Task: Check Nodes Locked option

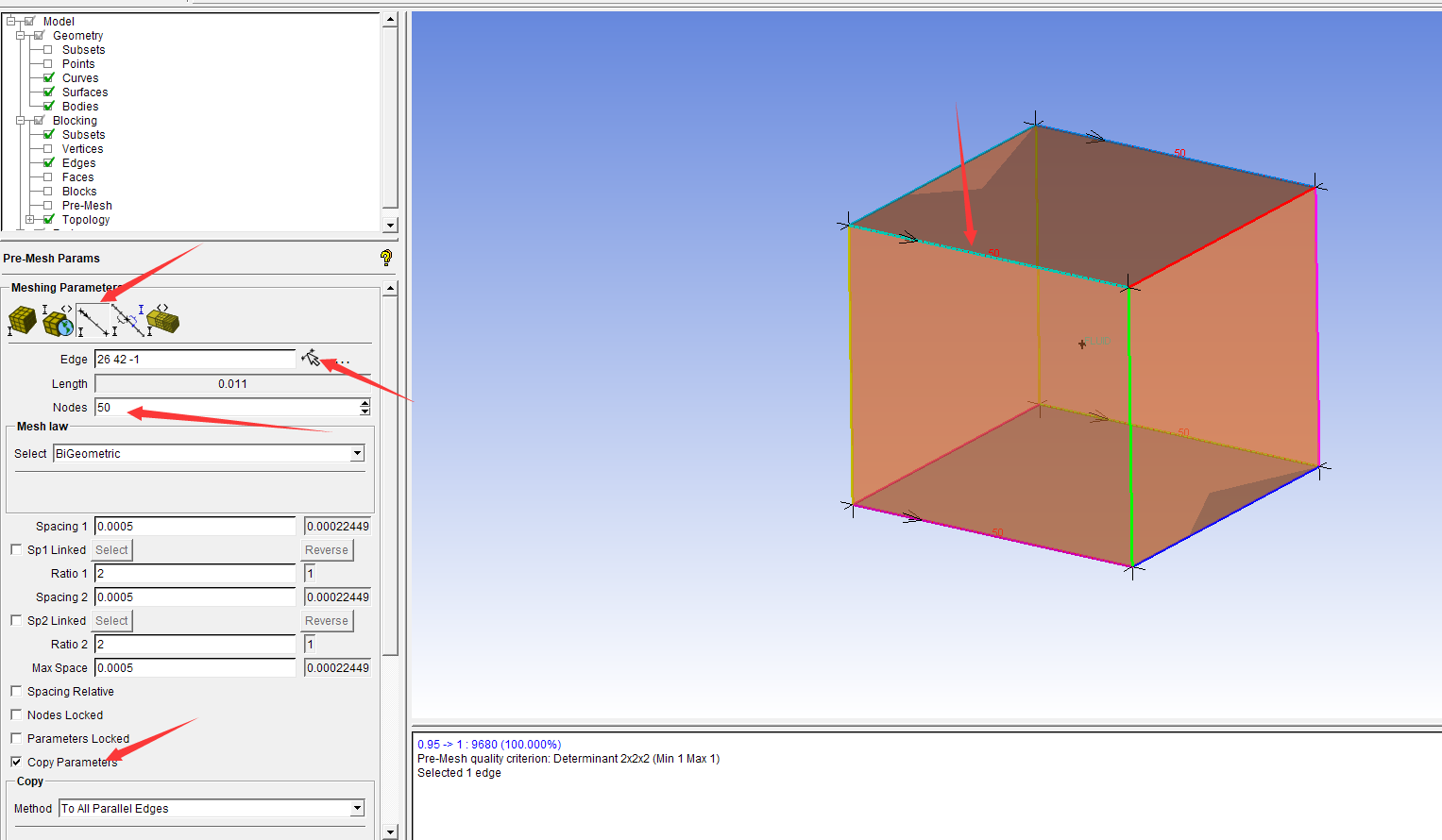Action: (16, 714)
